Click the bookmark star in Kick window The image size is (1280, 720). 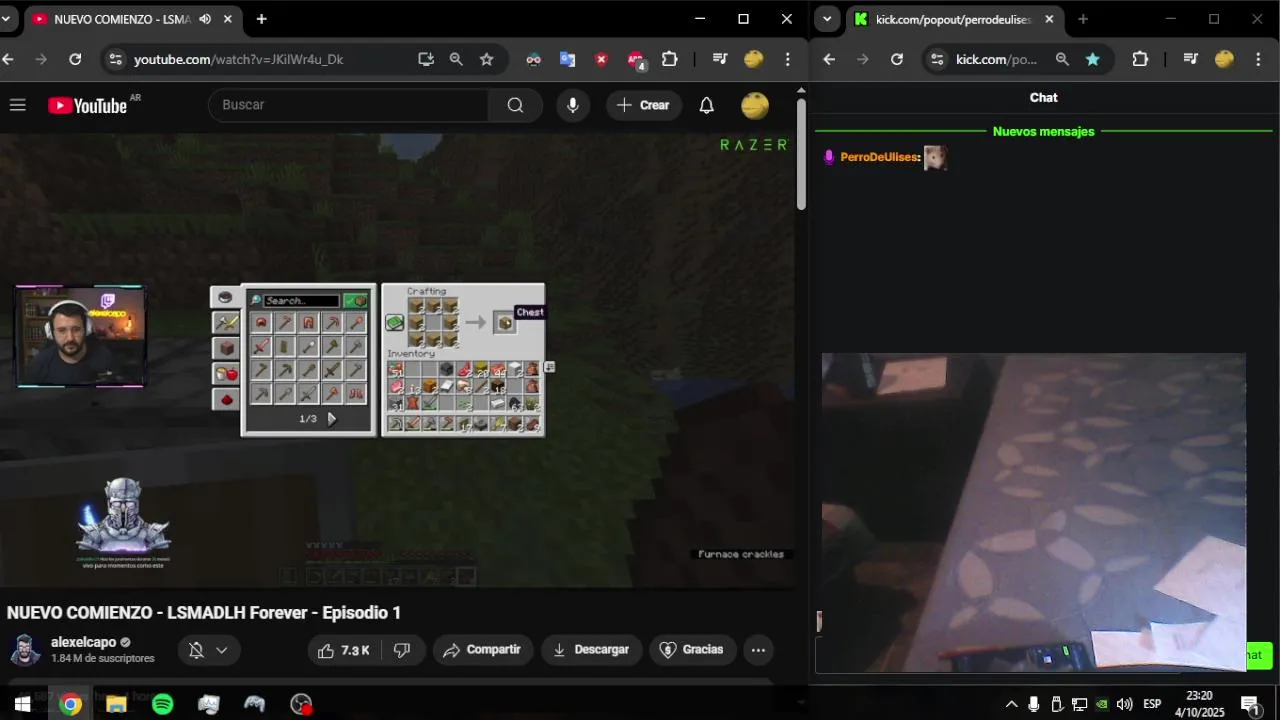pos(1093,59)
